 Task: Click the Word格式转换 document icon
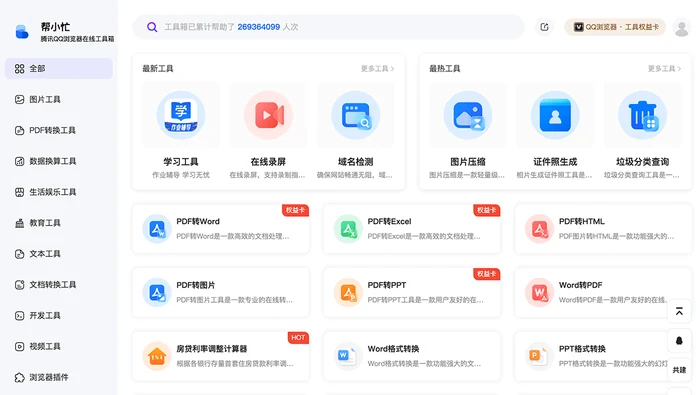(x=348, y=356)
